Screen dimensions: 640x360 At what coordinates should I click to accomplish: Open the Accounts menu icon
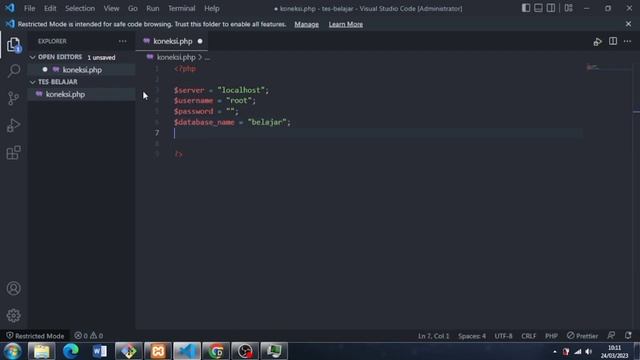13,289
